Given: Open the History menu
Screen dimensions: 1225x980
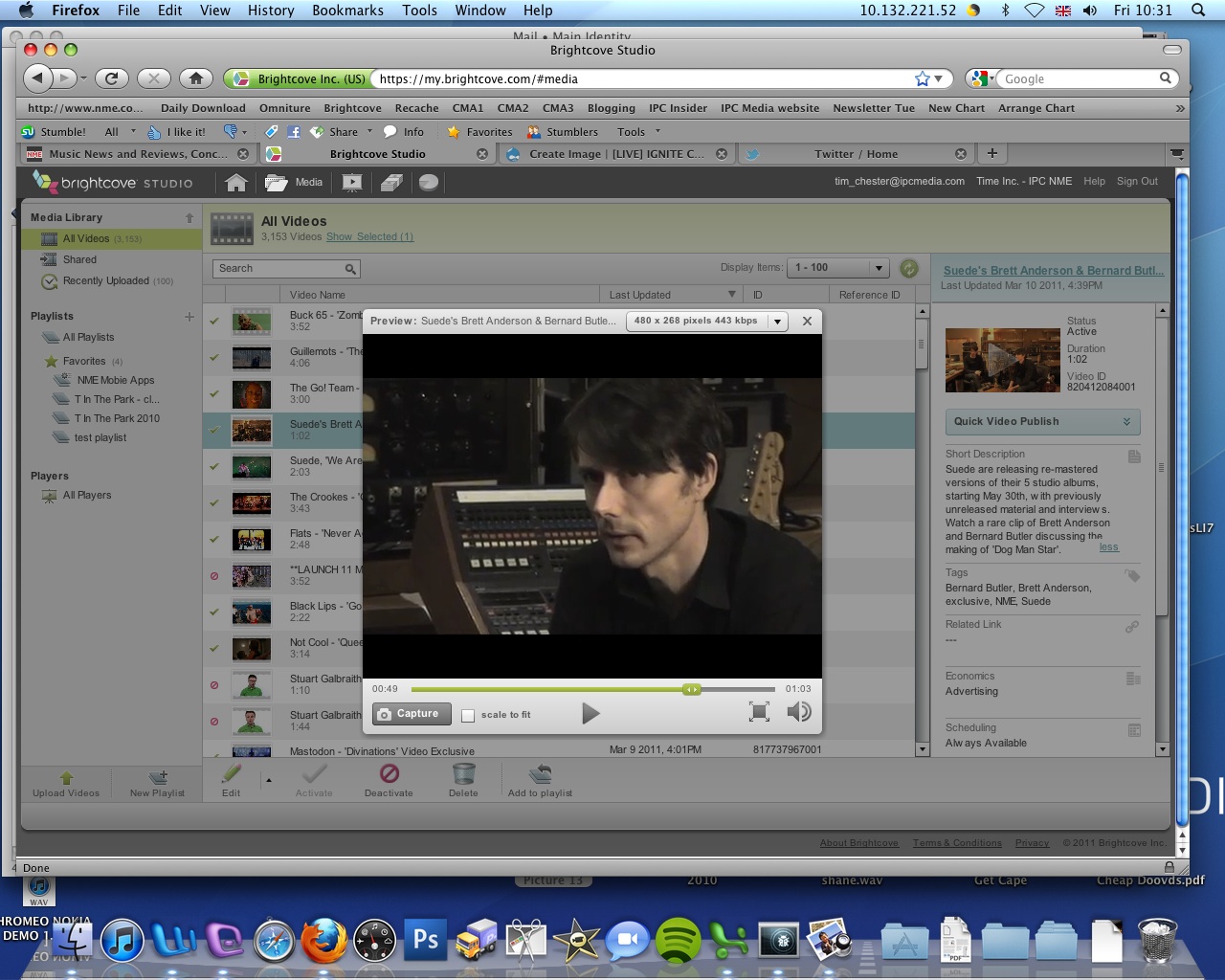Looking at the screenshot, I should pyautogui.click(x=271, y=10).
